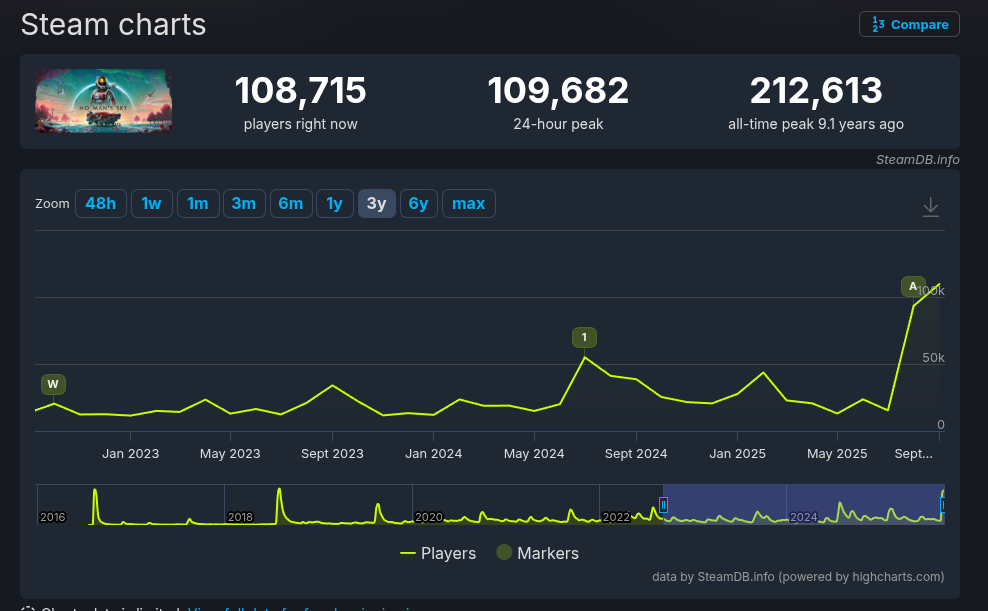Click the A marker near 100k

click(x=913, y=287)
